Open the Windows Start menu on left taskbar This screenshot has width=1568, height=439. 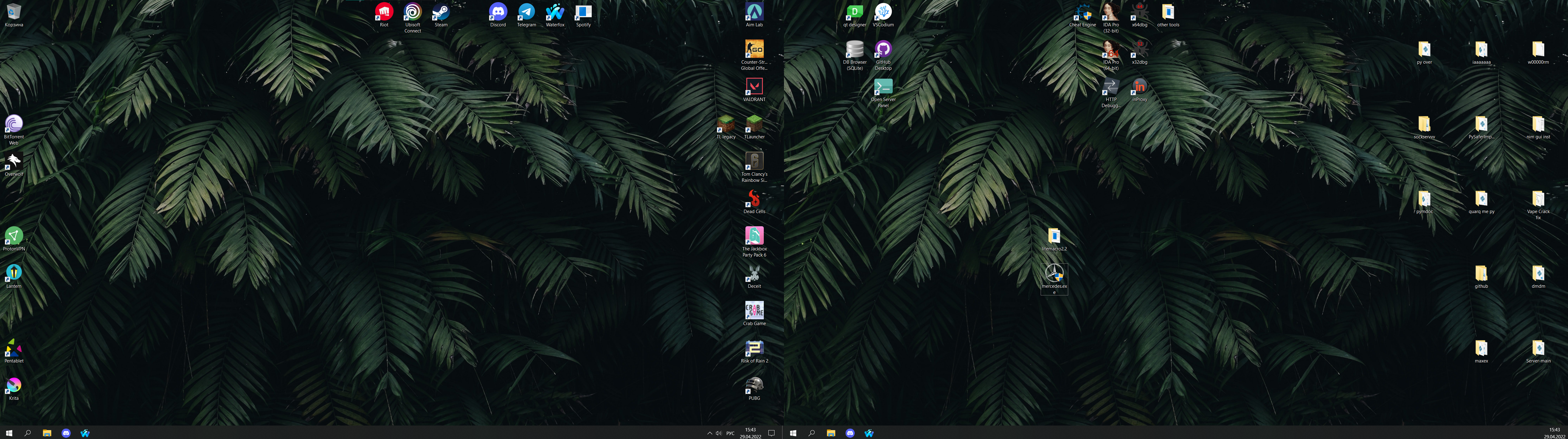(9, 433)
